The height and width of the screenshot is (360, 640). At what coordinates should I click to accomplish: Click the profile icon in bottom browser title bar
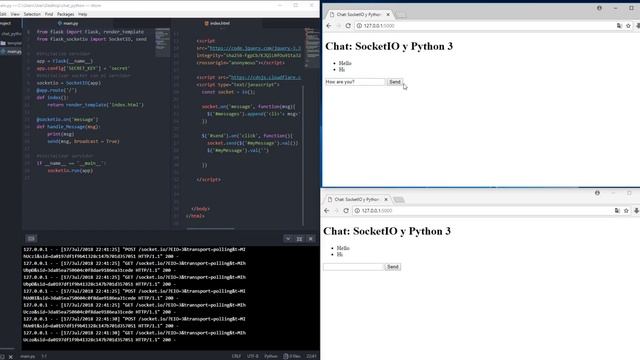(597, 193)
